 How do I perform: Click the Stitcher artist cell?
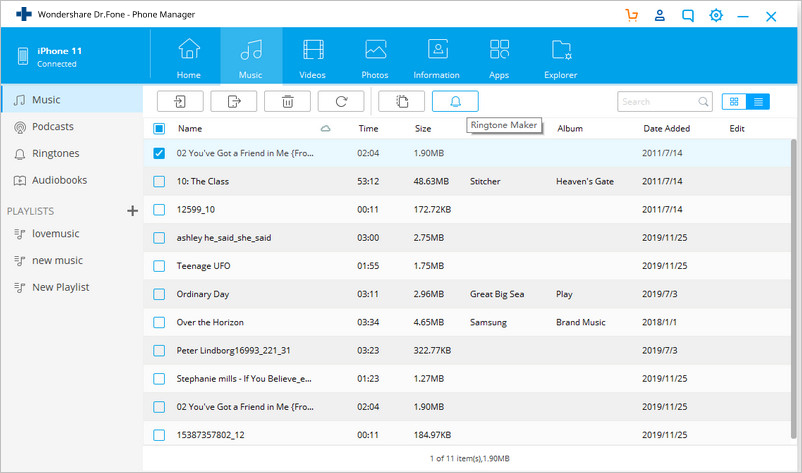pos(485,182)
